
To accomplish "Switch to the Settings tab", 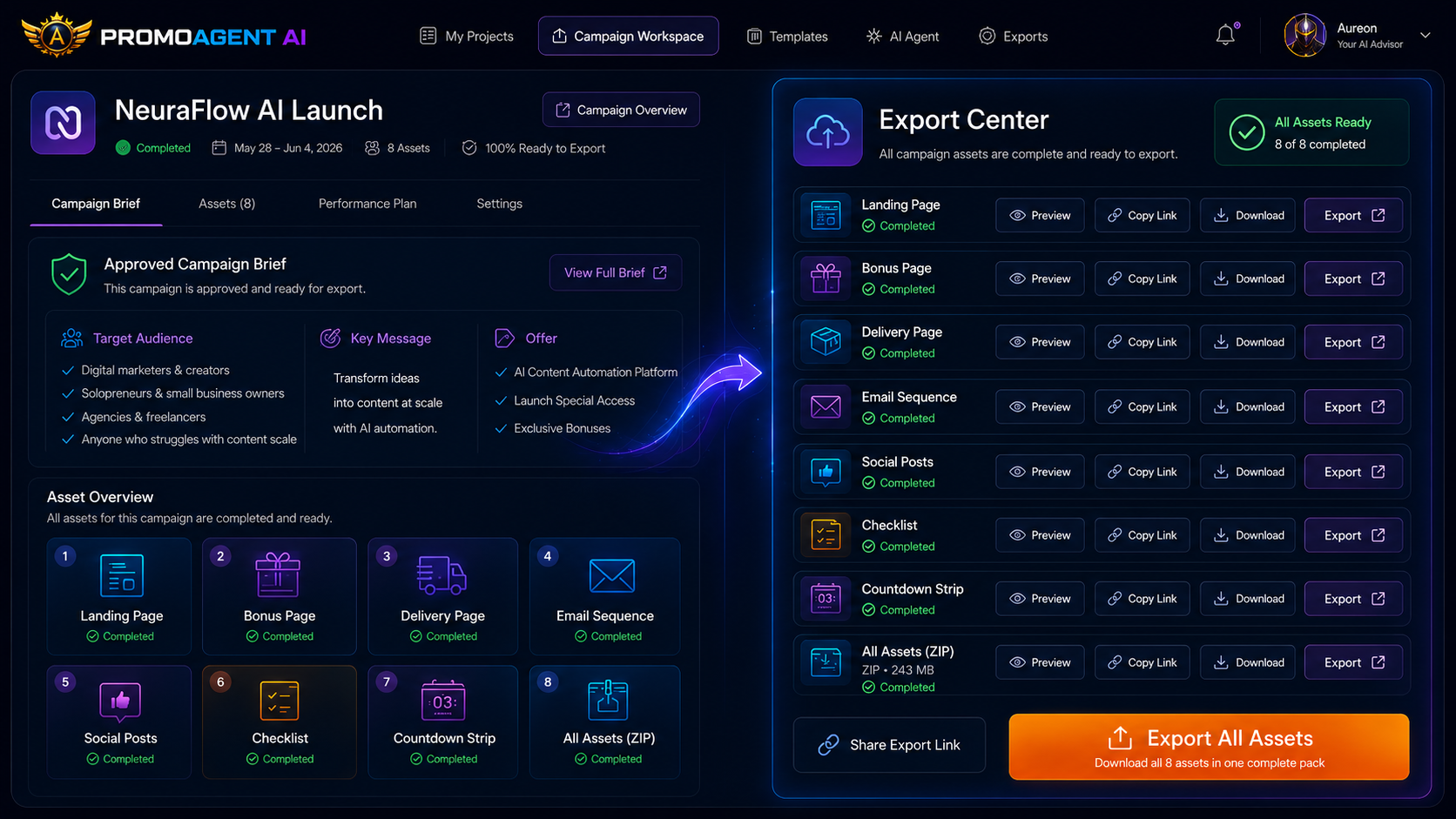I will click(x=499, y=204).
